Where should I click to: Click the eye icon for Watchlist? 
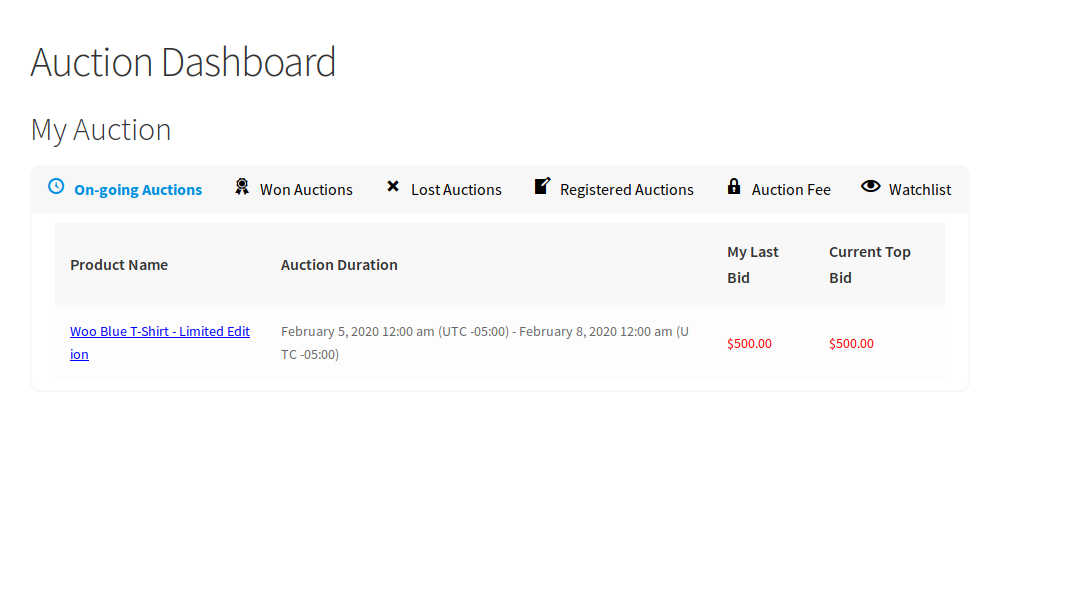871,186
